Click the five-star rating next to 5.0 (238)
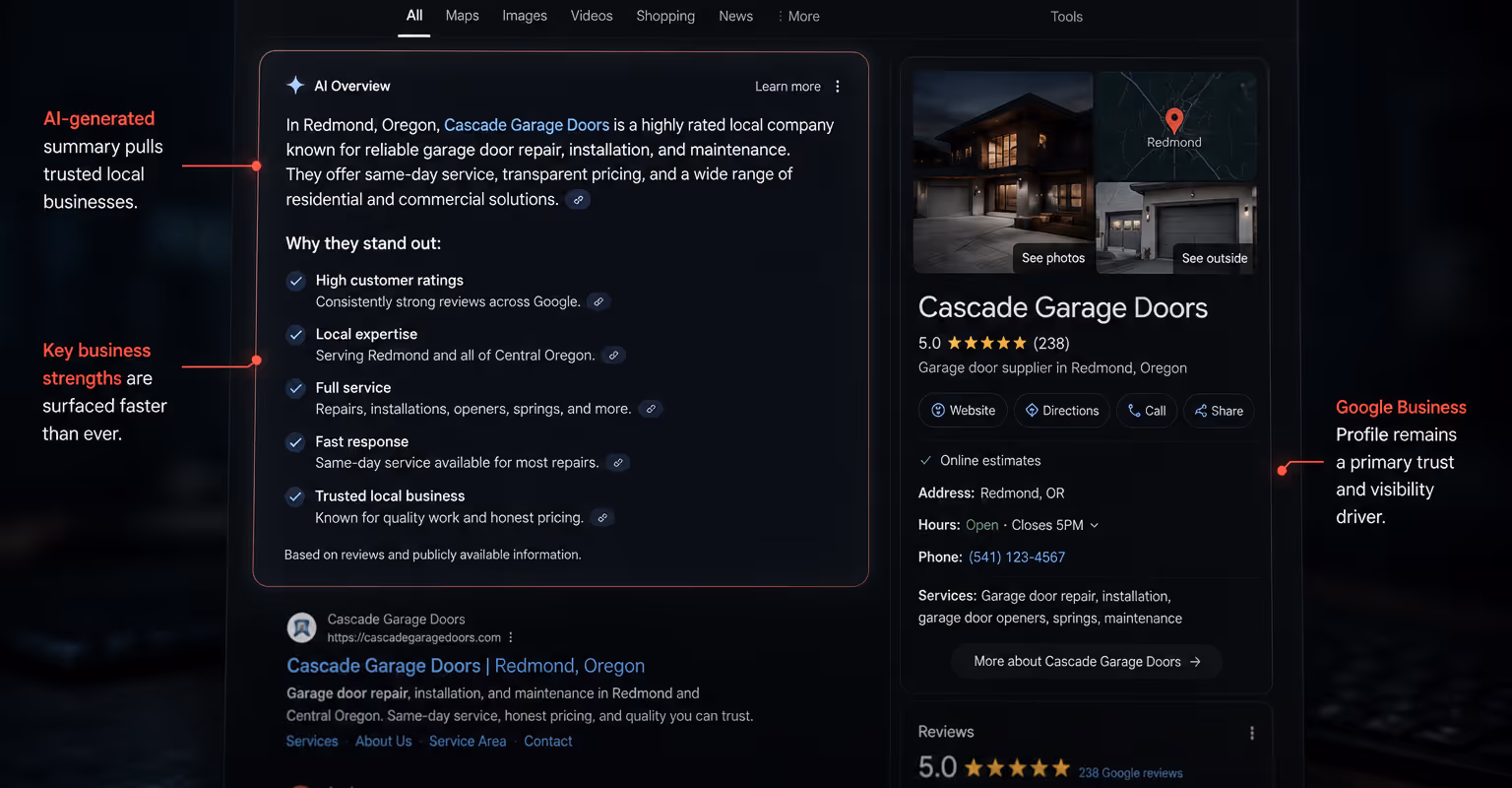This screenshot has height=788, width=1512. 987,344
